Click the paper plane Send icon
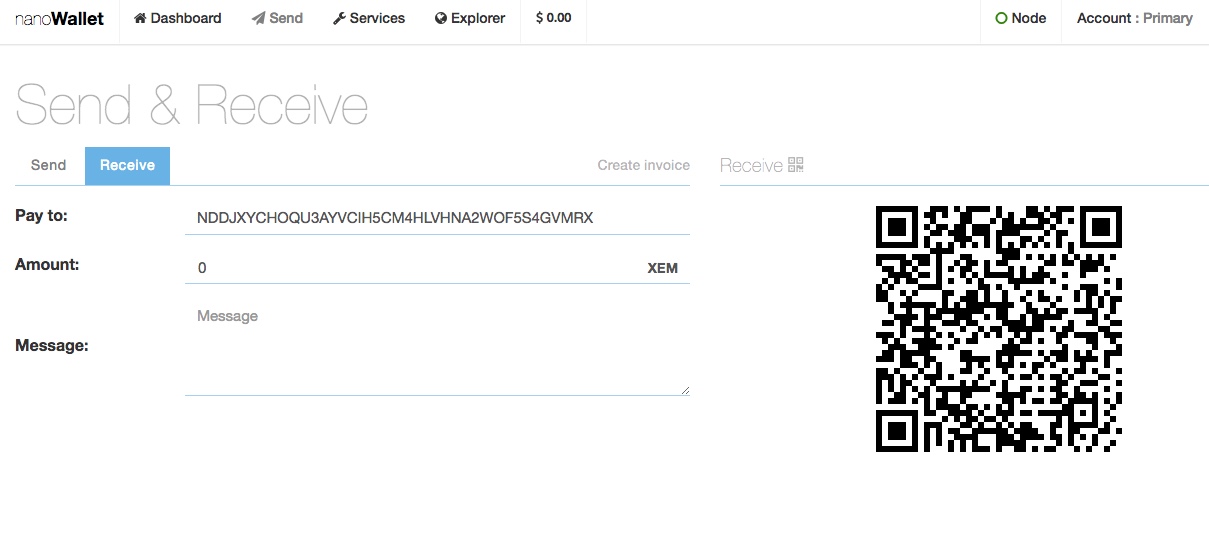The height and width of the screenshot is (545, 1209). 258,18
